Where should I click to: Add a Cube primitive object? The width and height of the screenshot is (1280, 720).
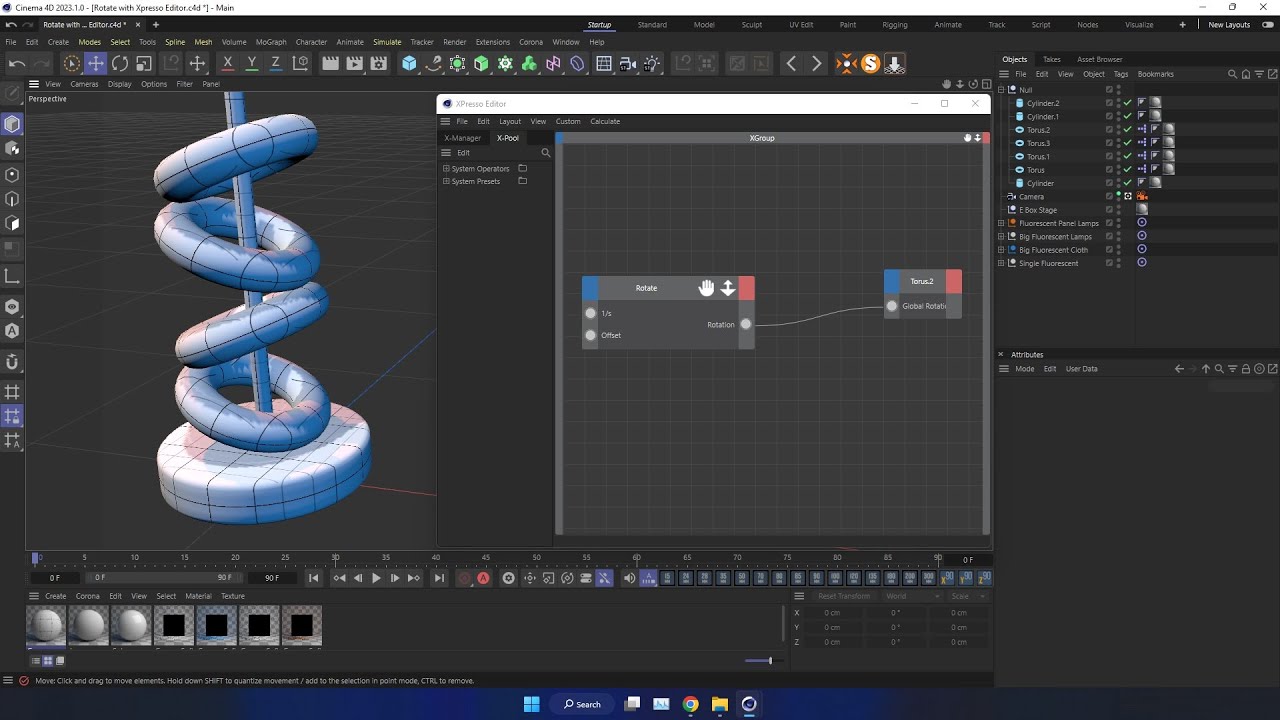coord(409,64)
